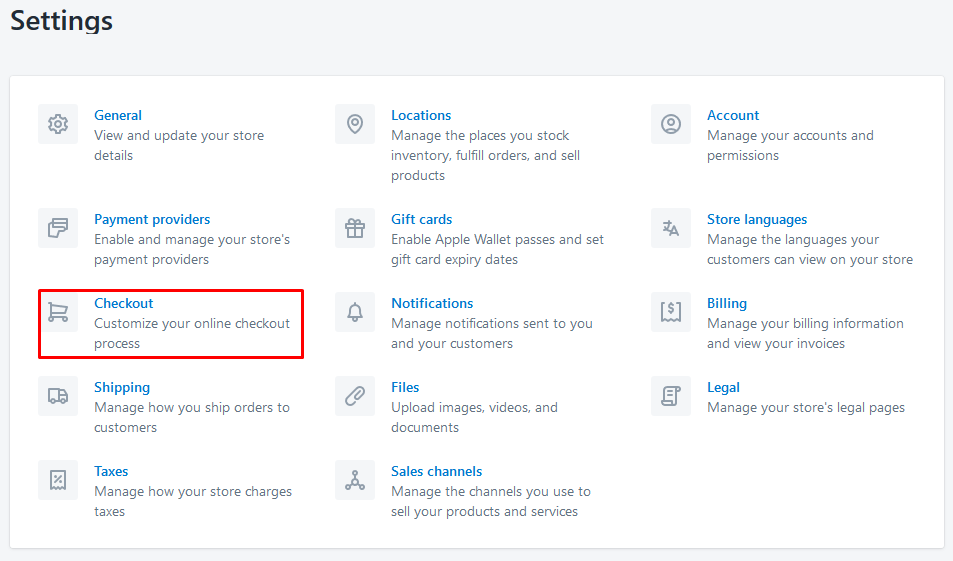Click 'Manage how your store charges taxes' text

(193, 501)
